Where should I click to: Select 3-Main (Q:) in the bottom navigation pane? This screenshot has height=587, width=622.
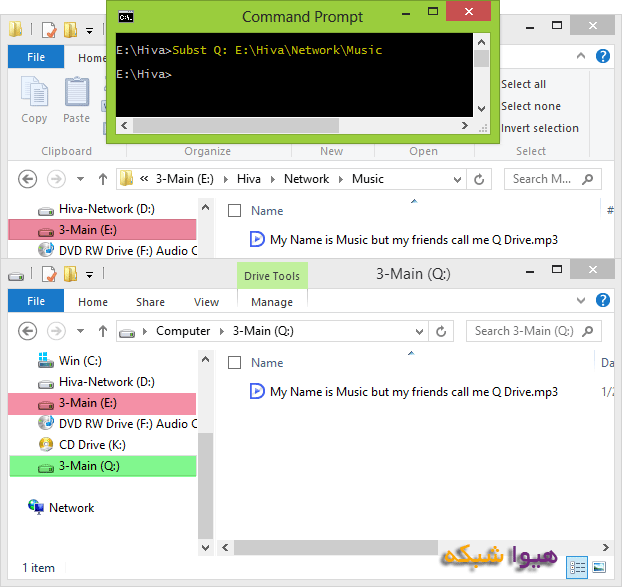(102, 466)
